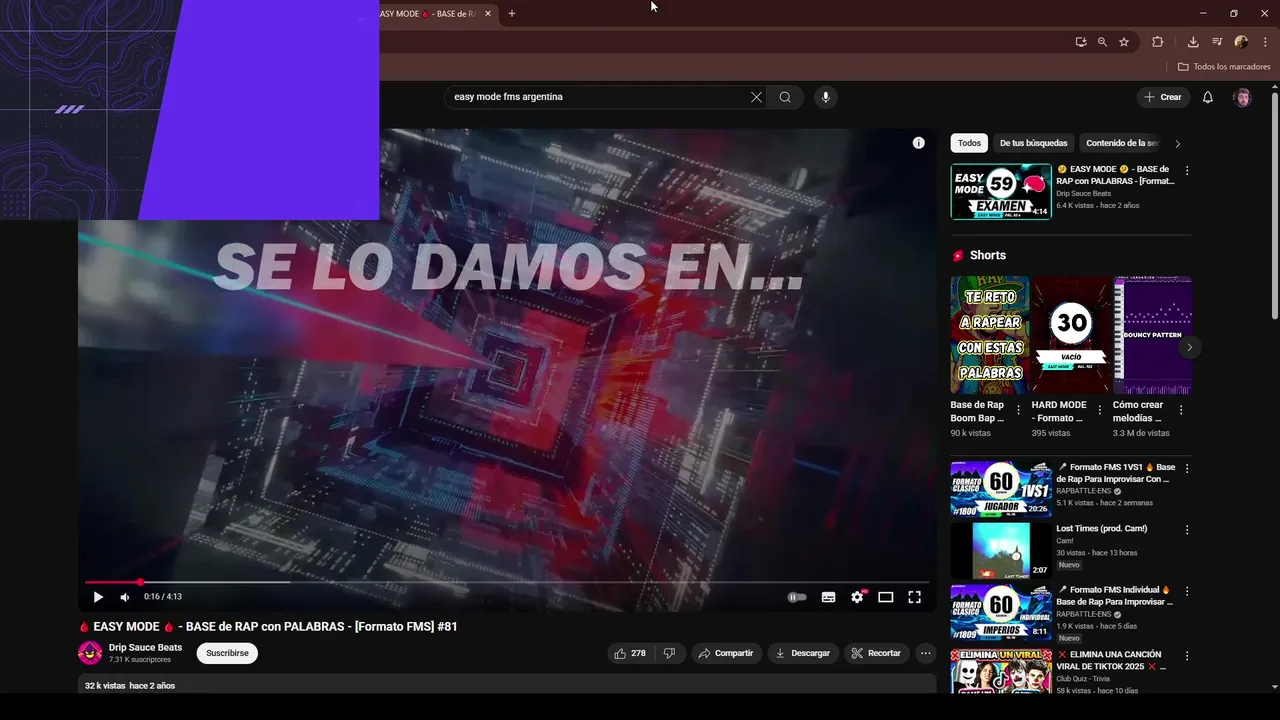Open Lost Times (prod. Cam!) video
Screen dimensions: 1280x720
[1001, 550]
